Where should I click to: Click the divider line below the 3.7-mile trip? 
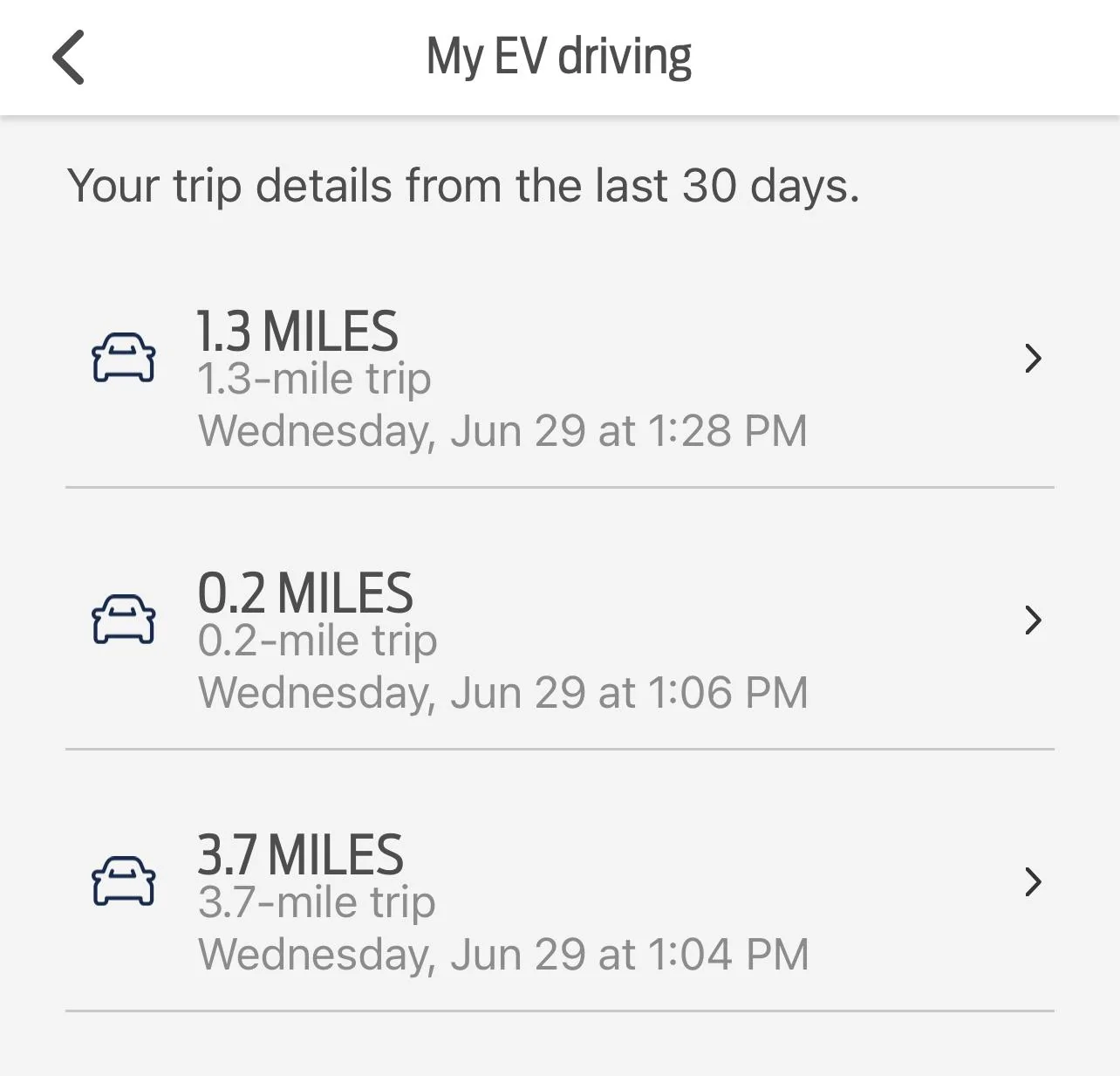pos(559,1011)
